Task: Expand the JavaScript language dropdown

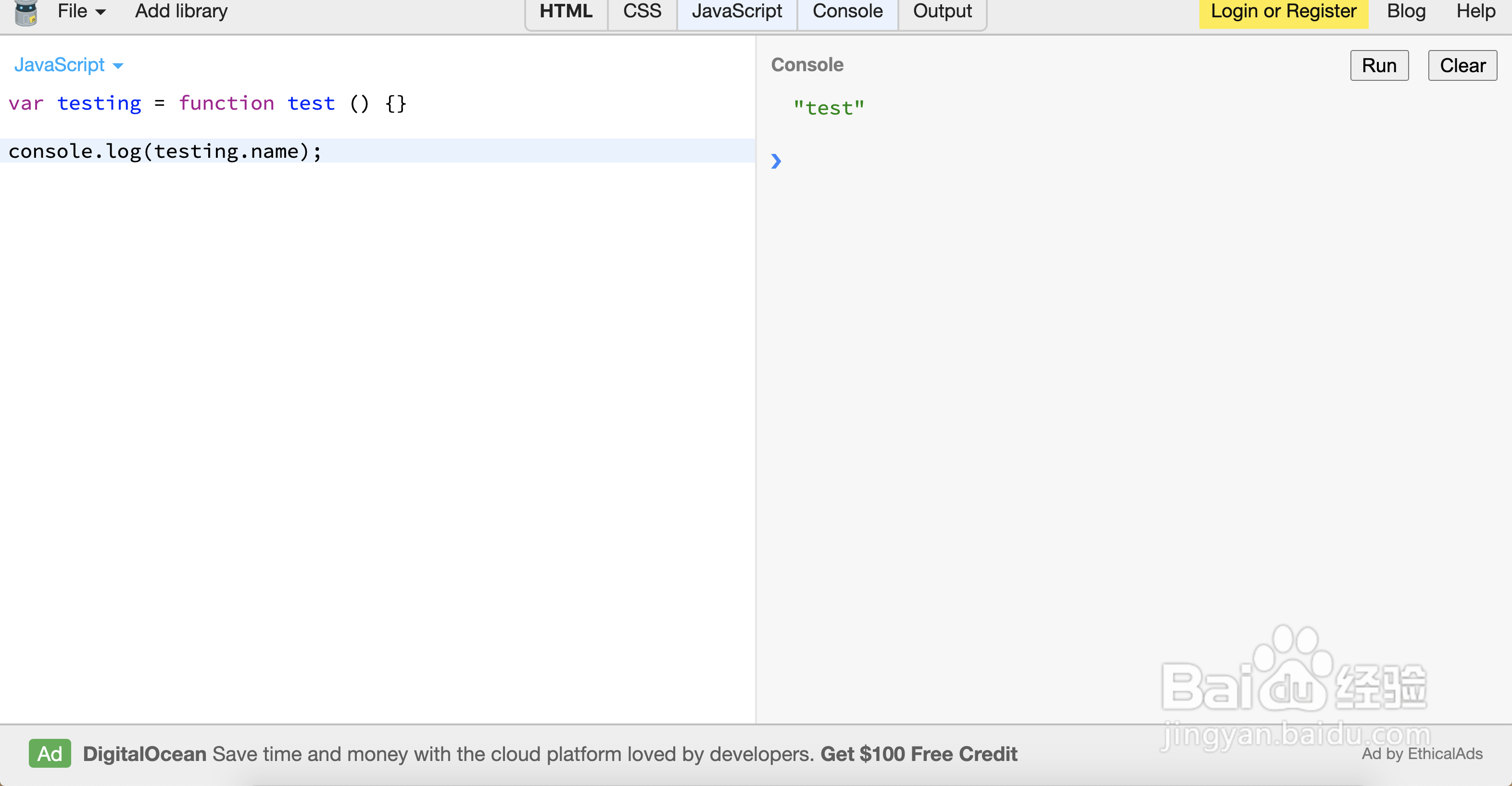Action: (x=69, y=64)
